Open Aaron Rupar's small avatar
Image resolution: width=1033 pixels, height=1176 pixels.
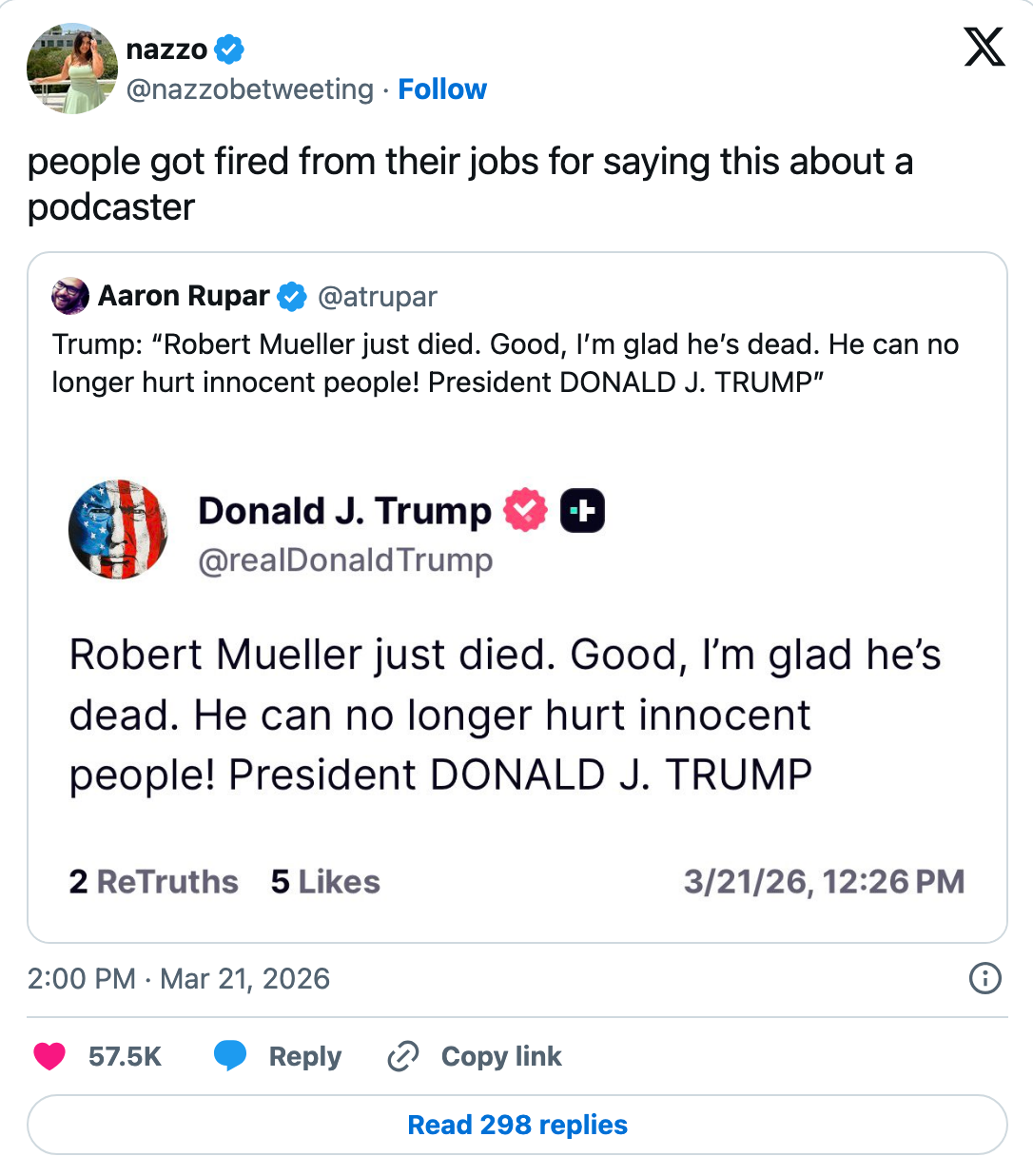click(70, 297)
